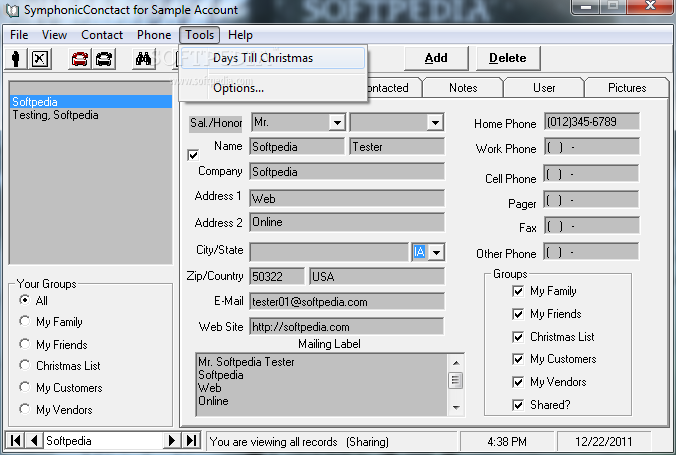Open the IA state dropdown
The height and width of the screenshot is (455, 676).
pos(437,252)
